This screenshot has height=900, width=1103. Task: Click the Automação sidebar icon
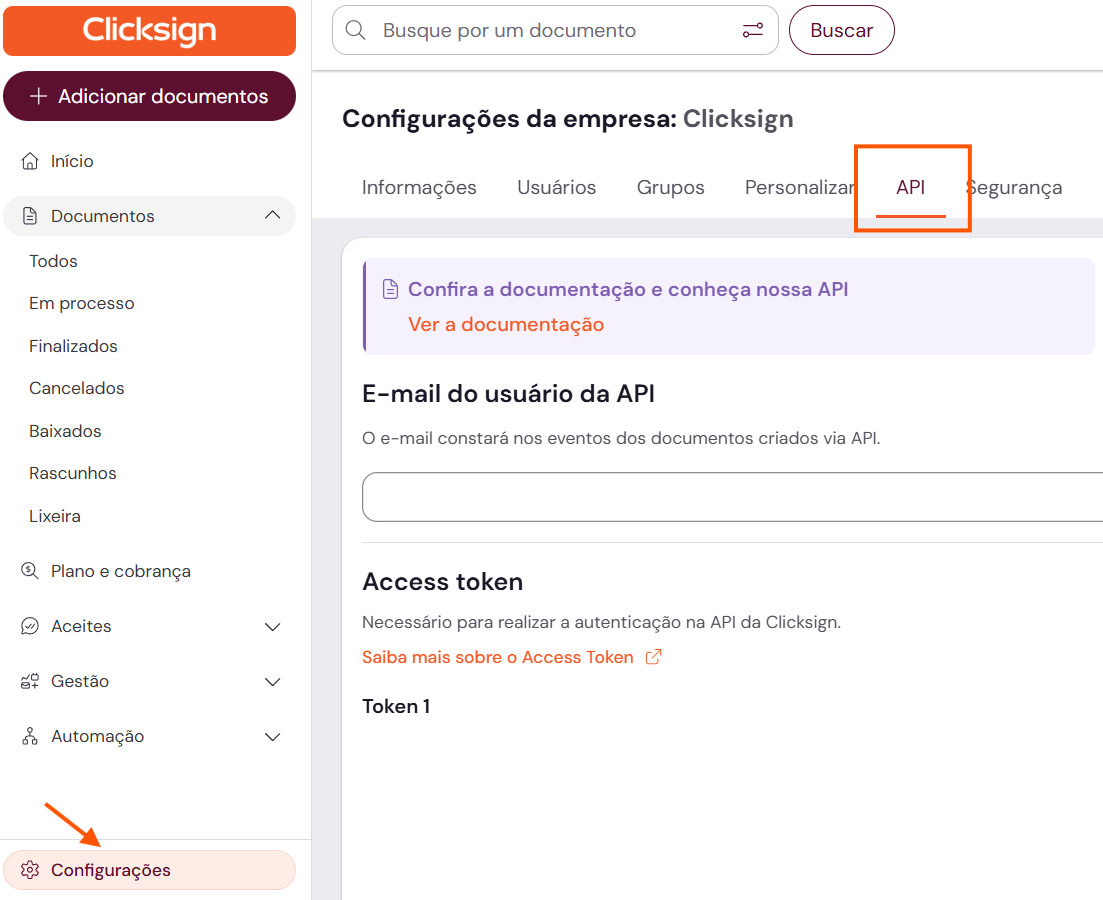(x=30, y=736)
